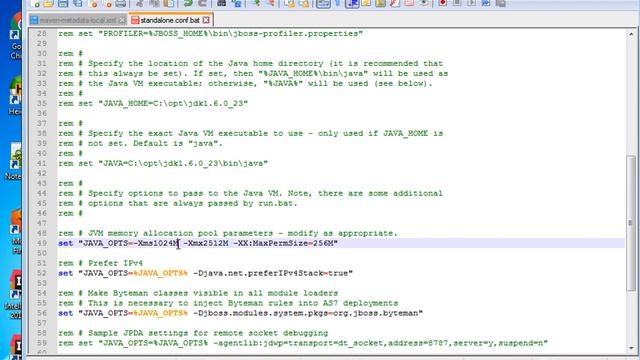
Task: Click Run Macro Multiple Times icon
Action: coord(486,4)
